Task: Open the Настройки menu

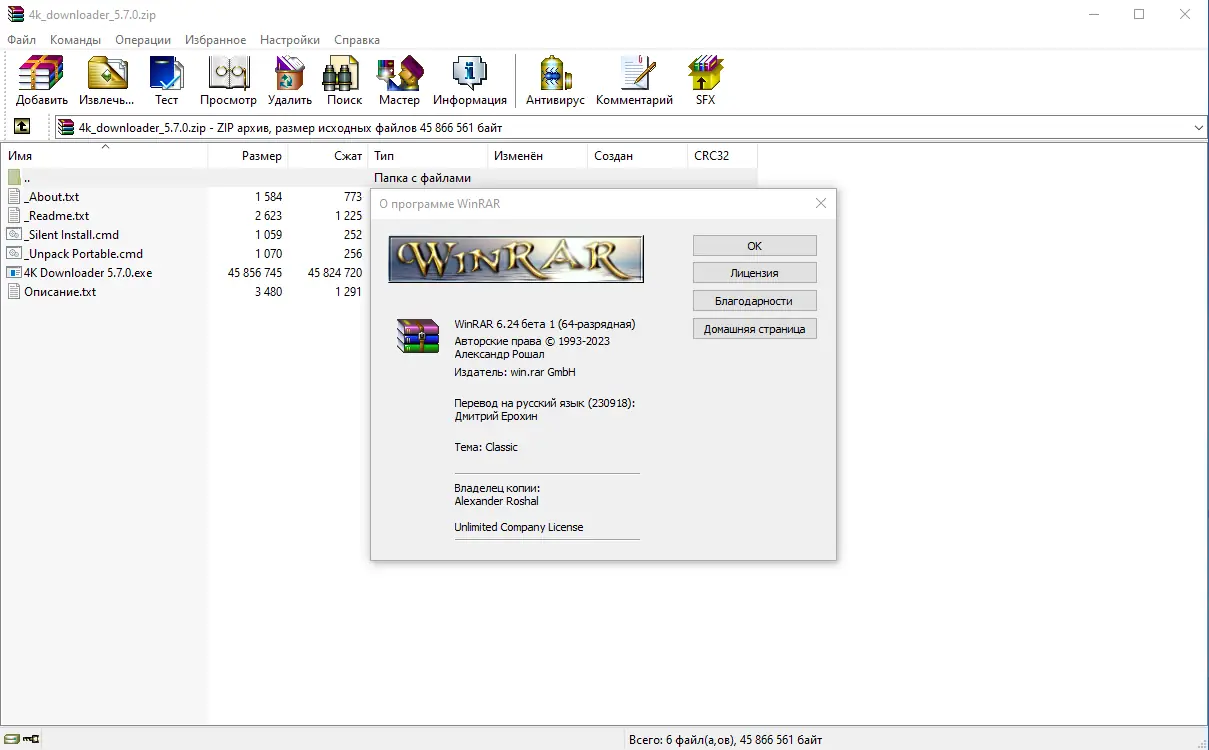Action: 290,40
